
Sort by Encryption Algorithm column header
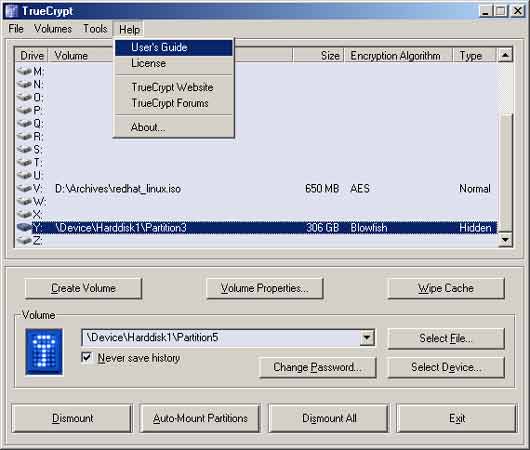[398, 55]
